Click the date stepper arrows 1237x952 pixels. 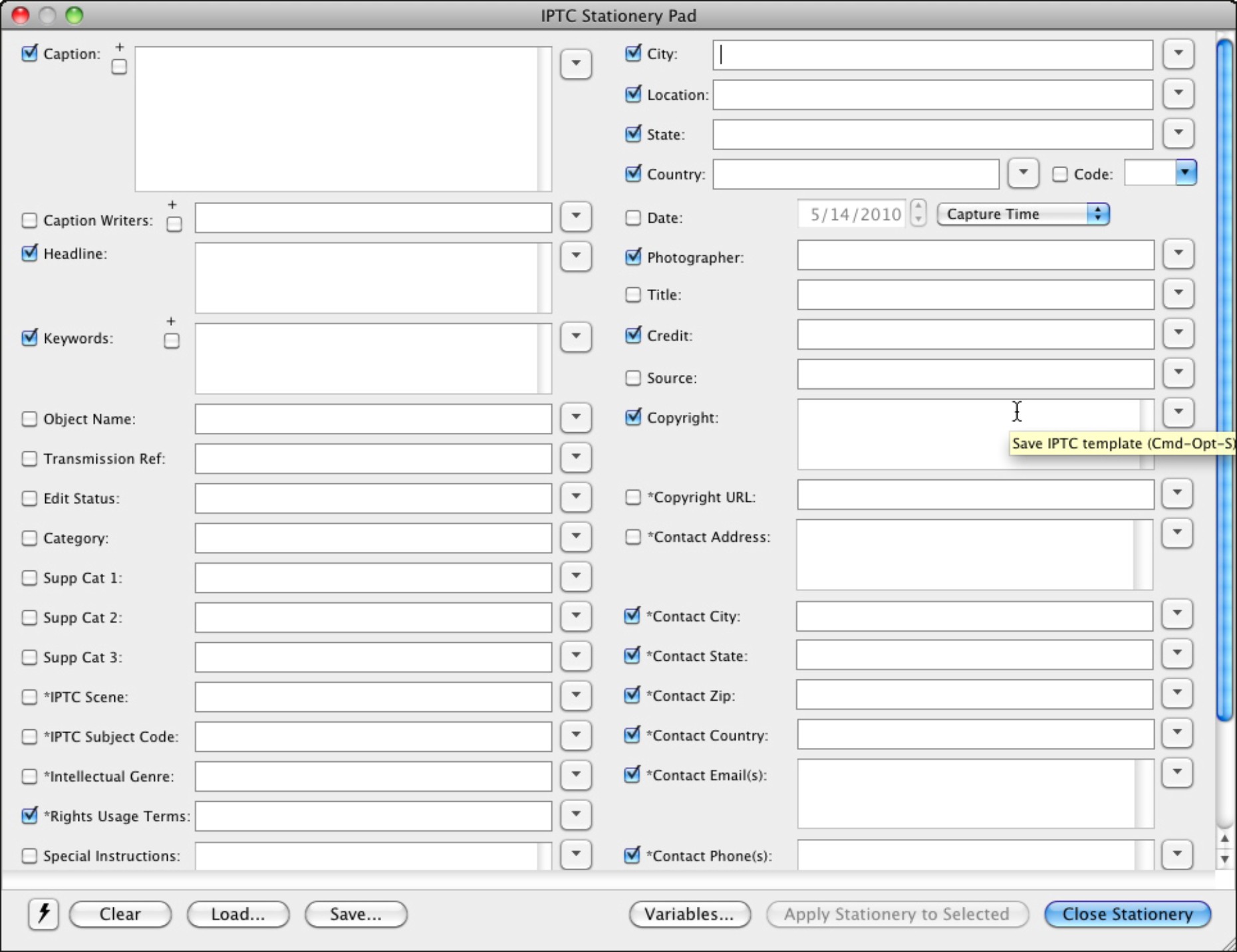[x=918, y=213]
